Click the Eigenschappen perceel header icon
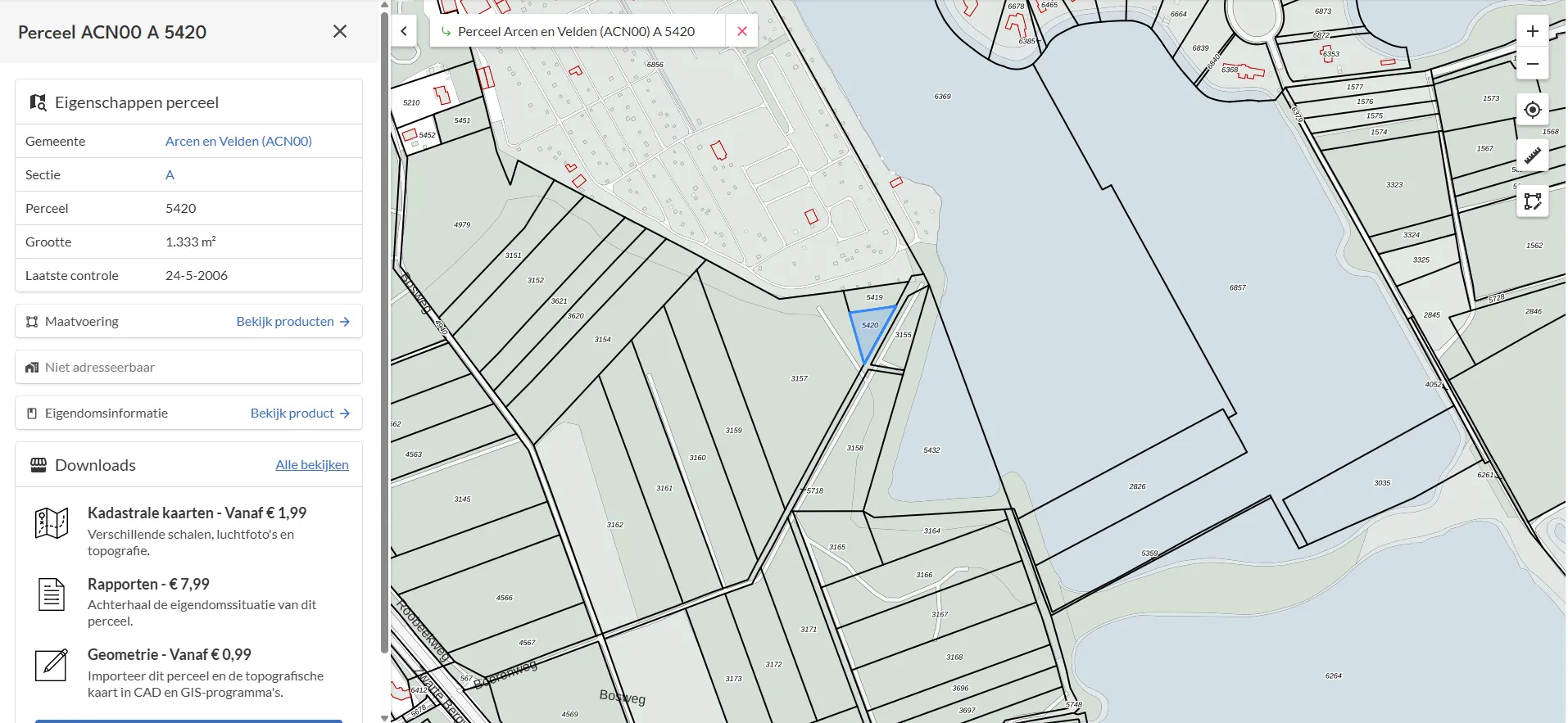The height and width of the screenshot is (723, 1568). [x=38, y=102]
